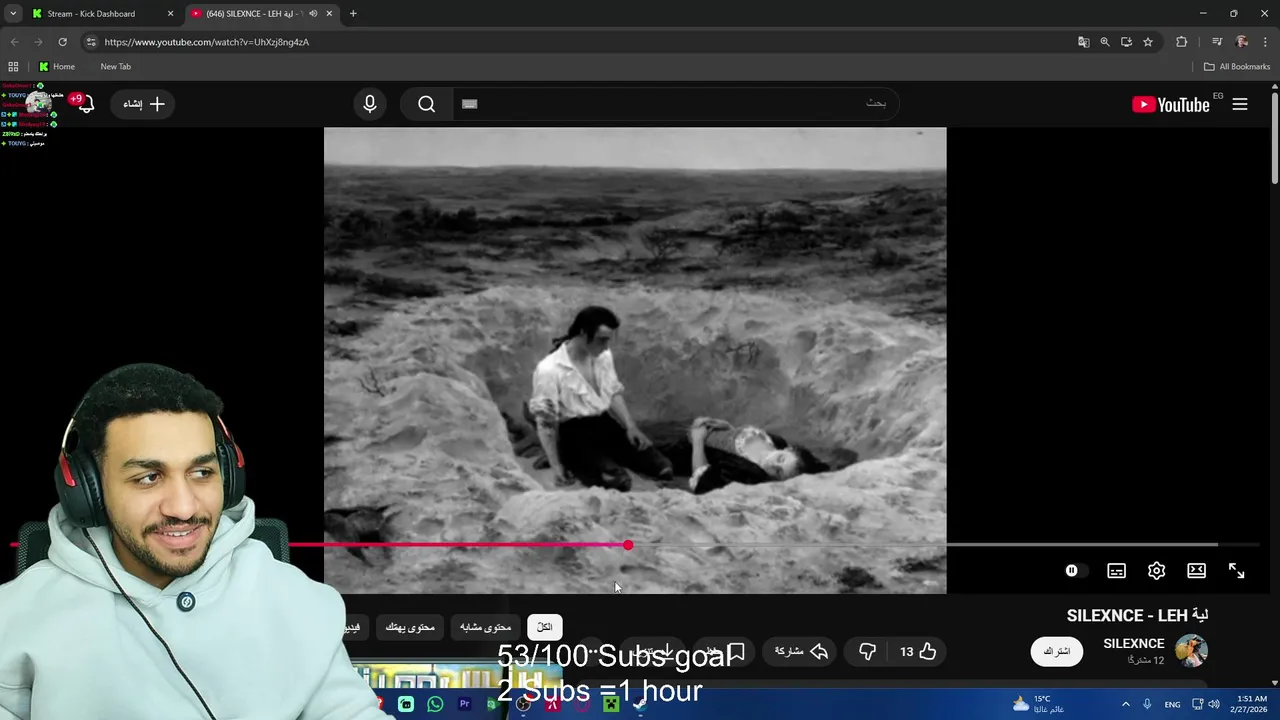Viewport: 1280px width, 720px height.
Task: Open Premiere Pro from the taskbar
Action: [x=464, y=704]
